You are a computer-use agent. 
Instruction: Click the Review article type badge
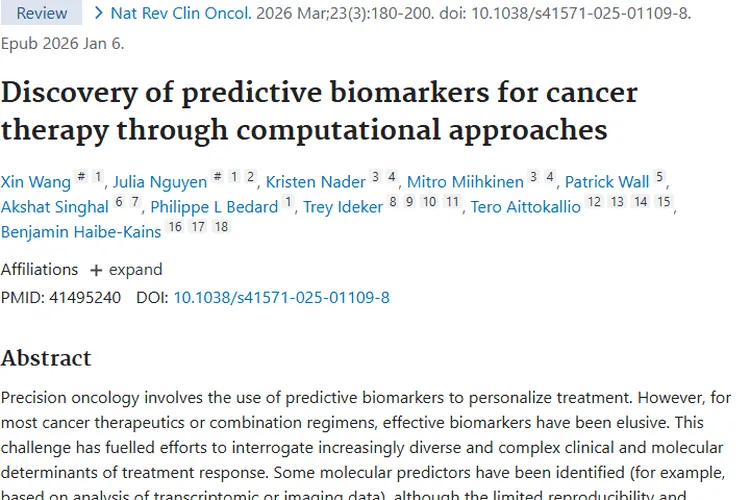42,14
